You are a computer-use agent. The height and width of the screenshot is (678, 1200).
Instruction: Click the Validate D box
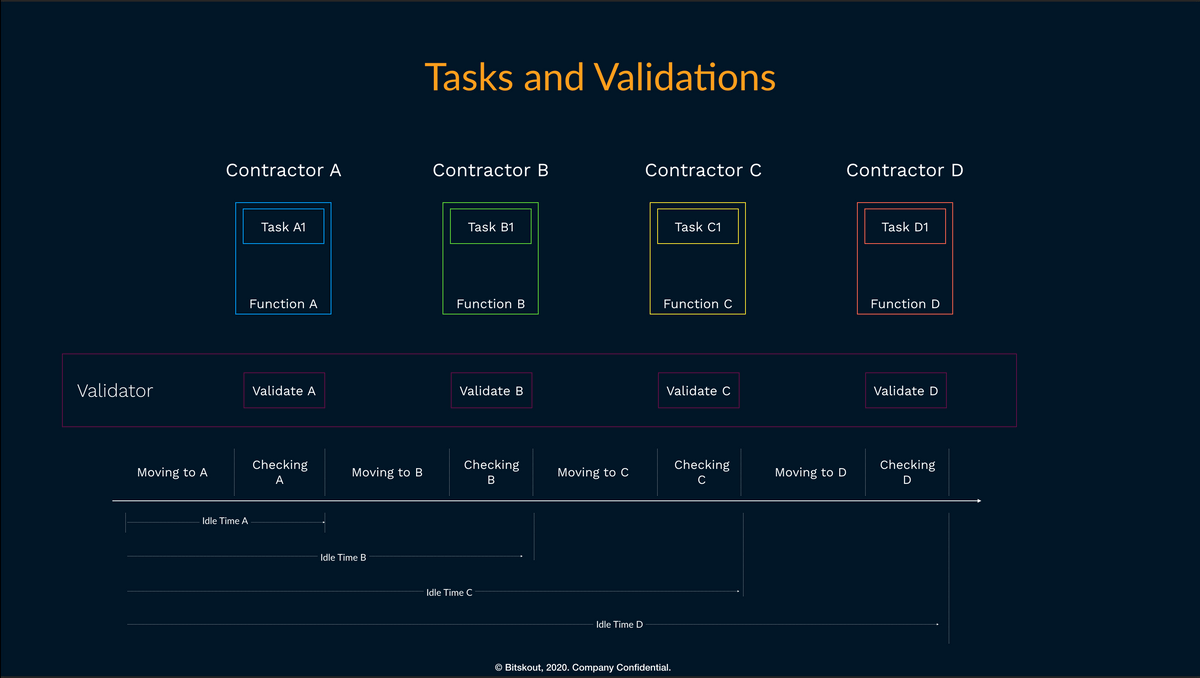point(905,390)
